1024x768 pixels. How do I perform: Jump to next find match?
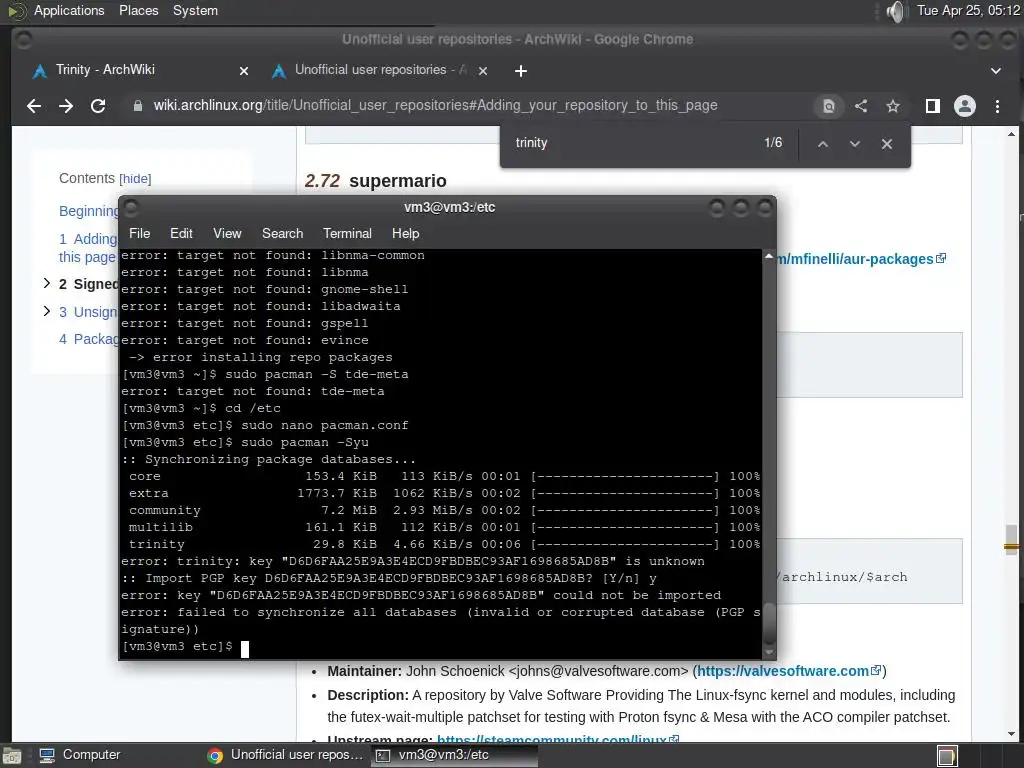coord(855,144)
